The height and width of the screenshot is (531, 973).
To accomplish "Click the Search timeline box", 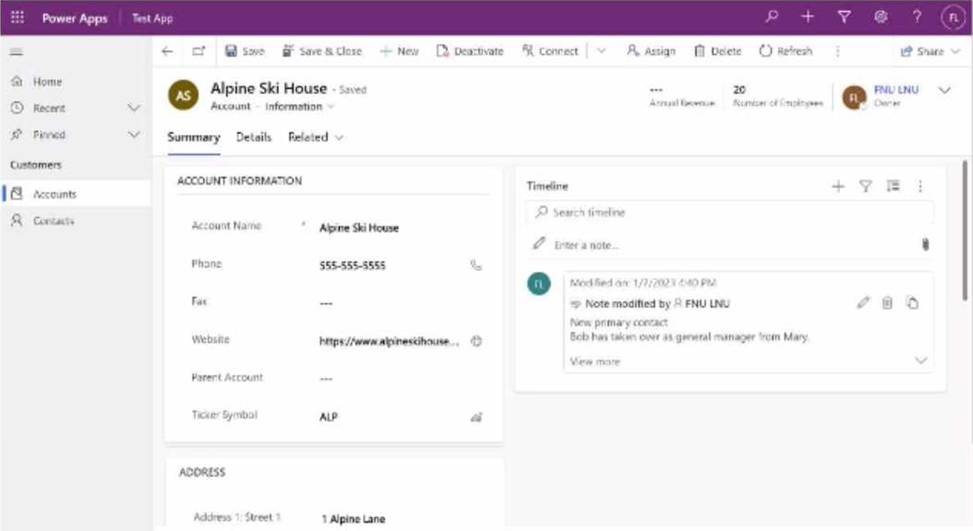I will point(729,212).
